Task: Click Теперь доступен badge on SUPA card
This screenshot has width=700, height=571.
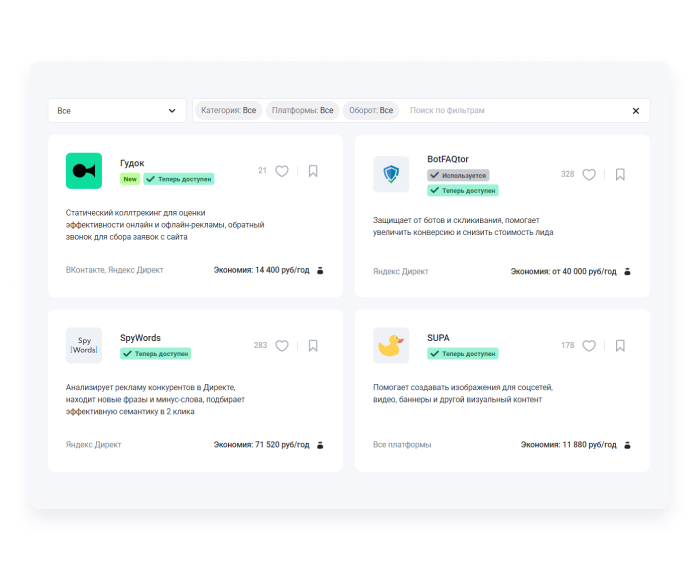Action: coord(463,354)
